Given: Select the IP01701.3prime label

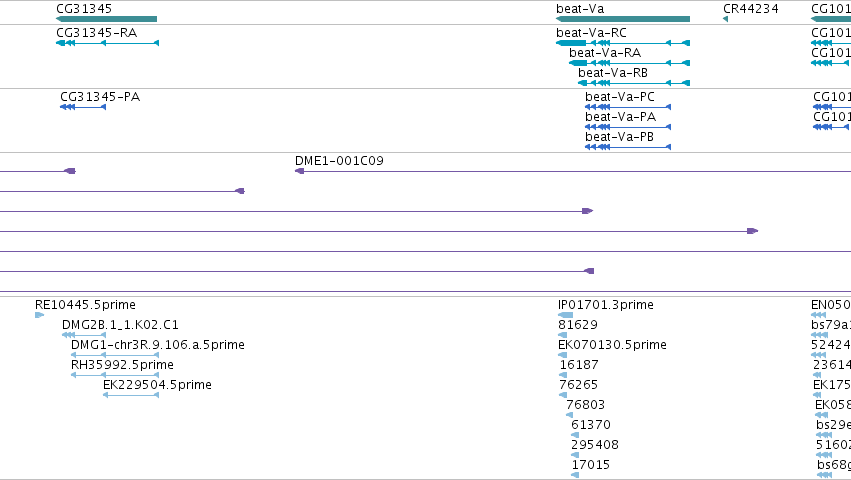Looking at the screenshot, I should 606,305.
